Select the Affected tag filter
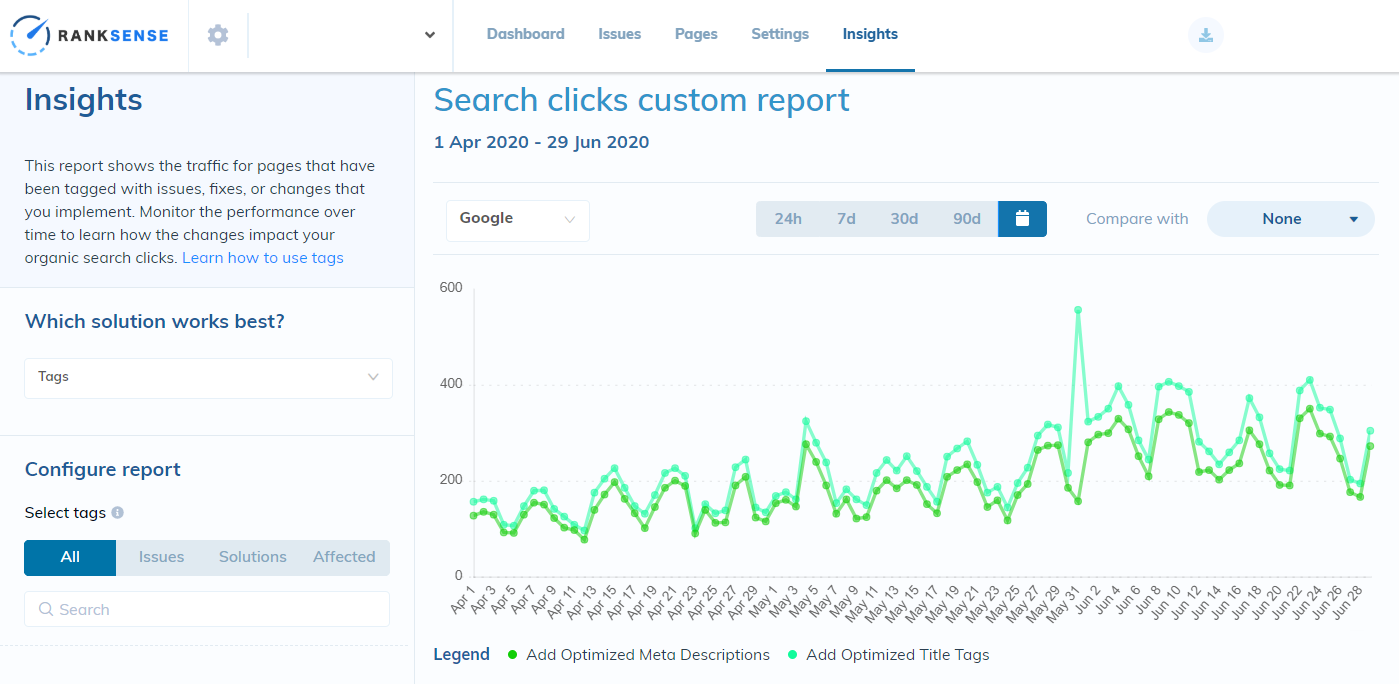Screen dimensions: 1399x684 coord(344,557)
